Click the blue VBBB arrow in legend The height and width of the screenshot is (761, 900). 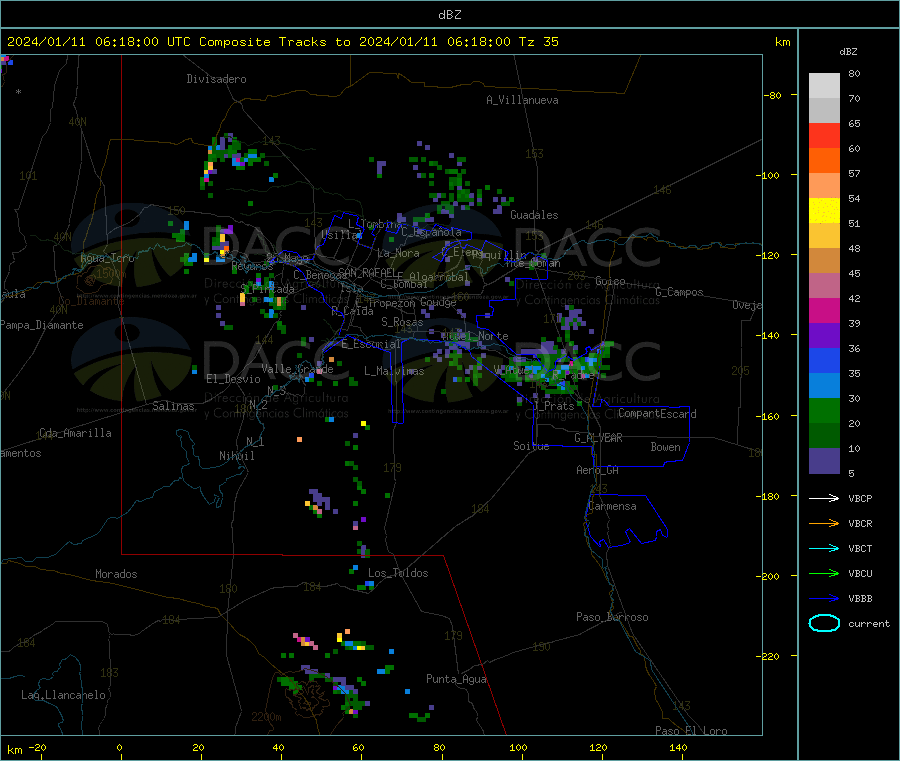(824, 598)
